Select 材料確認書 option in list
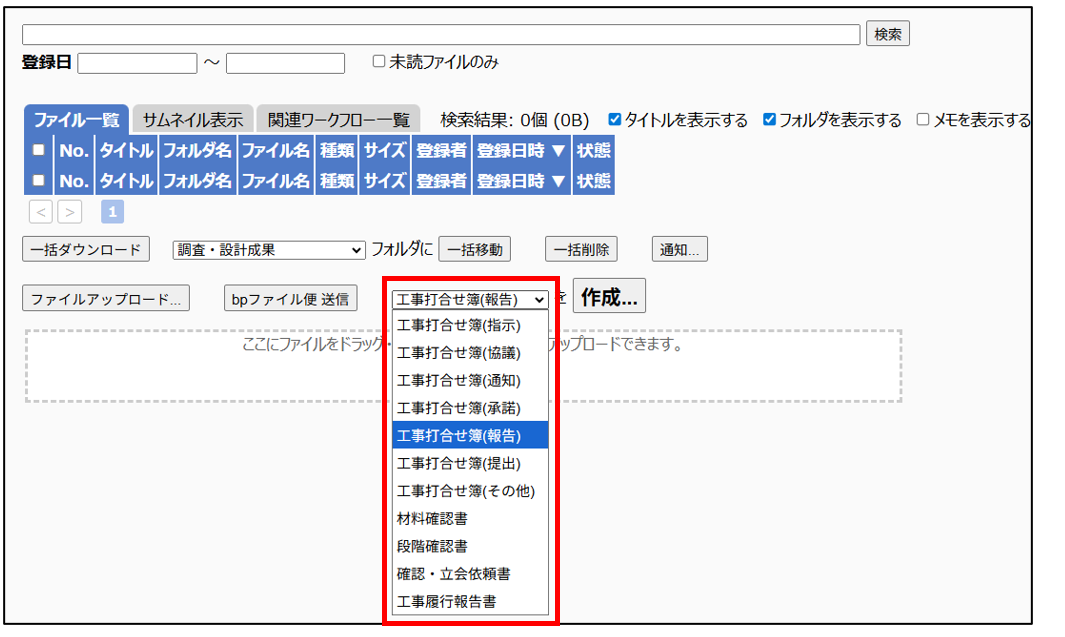1065x637 pixels. pos(432,519)
